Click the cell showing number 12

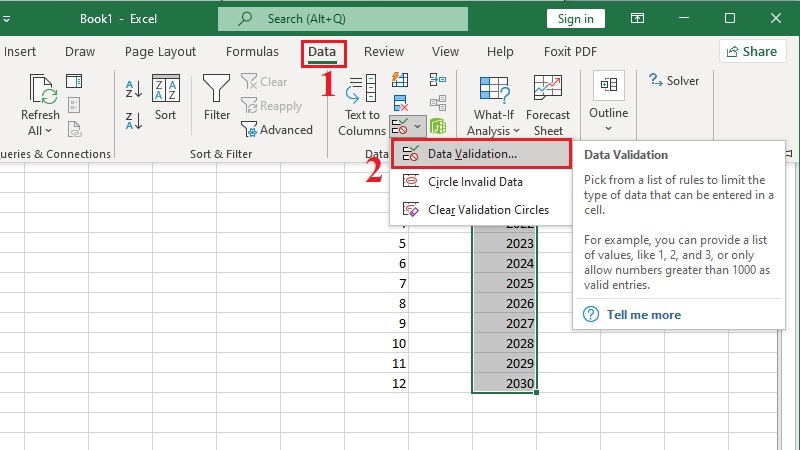tap(377, 383)
